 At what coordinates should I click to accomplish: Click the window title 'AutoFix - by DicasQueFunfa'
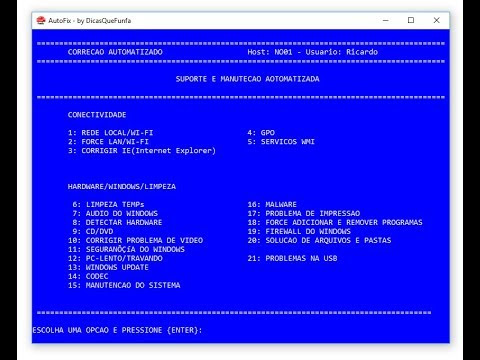point(90,21)
